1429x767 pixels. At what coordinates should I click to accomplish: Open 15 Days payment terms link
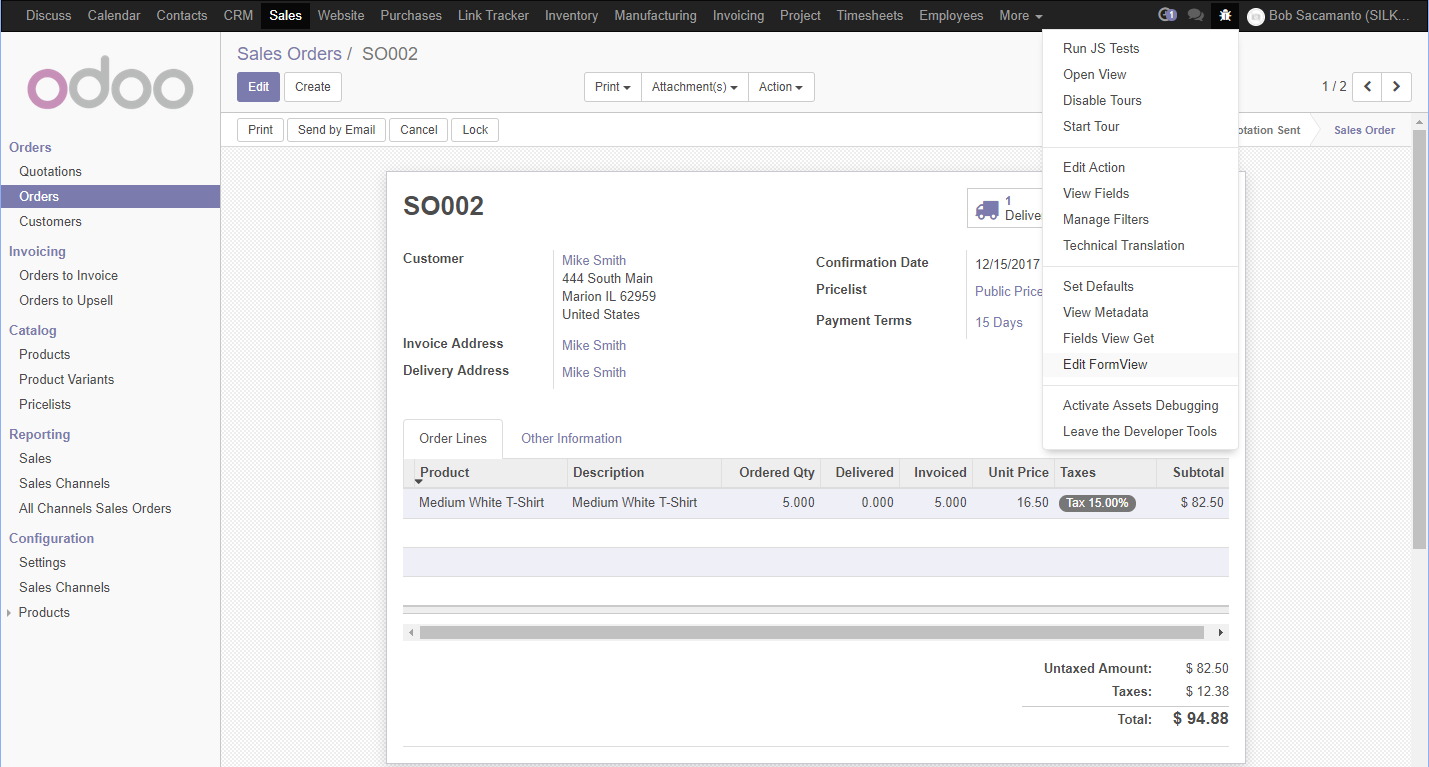point(999,322)
